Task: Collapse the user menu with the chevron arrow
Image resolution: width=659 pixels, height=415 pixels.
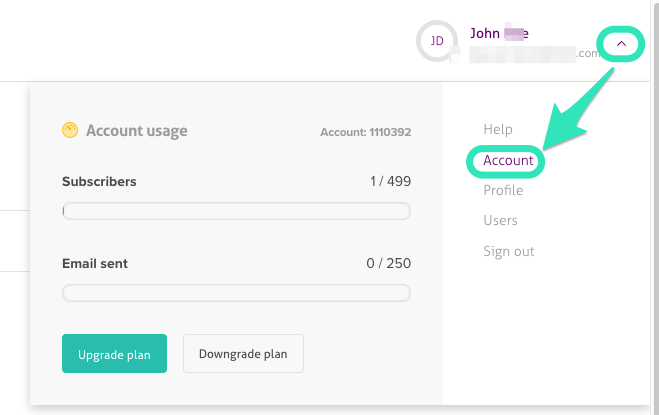Action: click(x=621, y=44)
